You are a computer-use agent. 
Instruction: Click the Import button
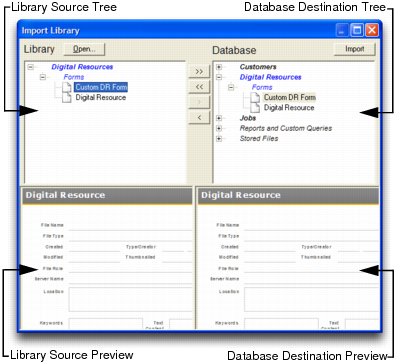coord(354,49)
